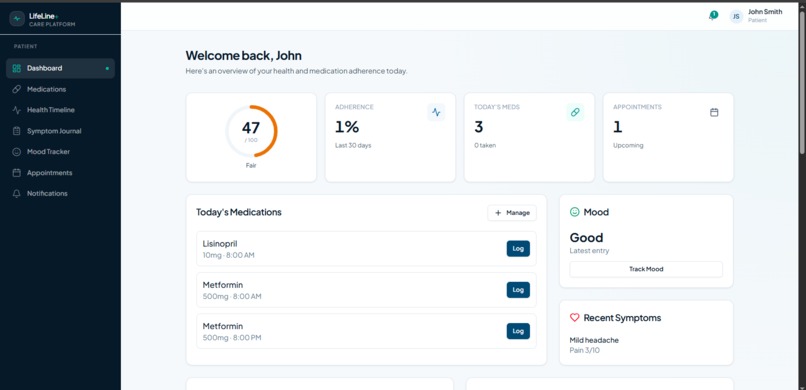Open Health Timeline page
This screenshot has height=390, width=806.
(60, 110)
